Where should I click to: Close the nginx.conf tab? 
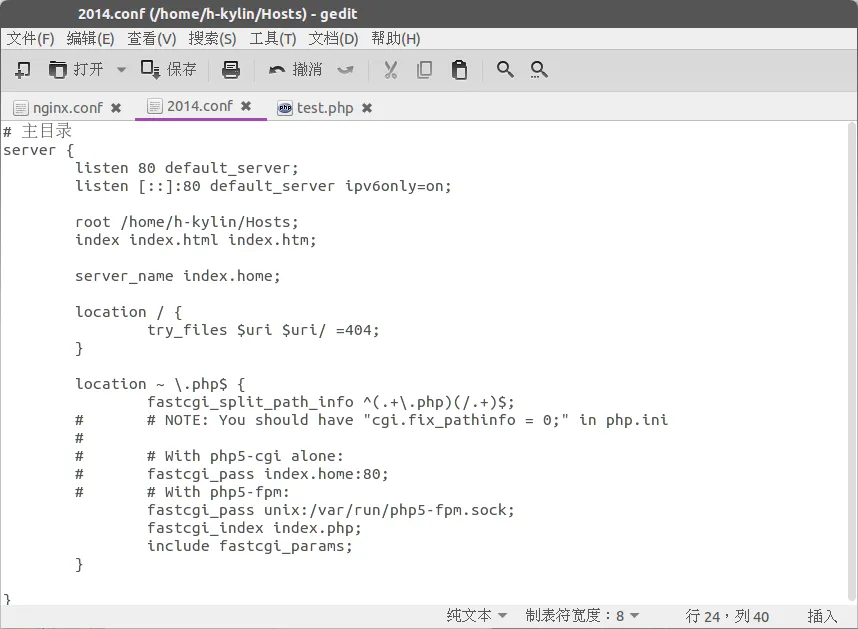(115, 108)
